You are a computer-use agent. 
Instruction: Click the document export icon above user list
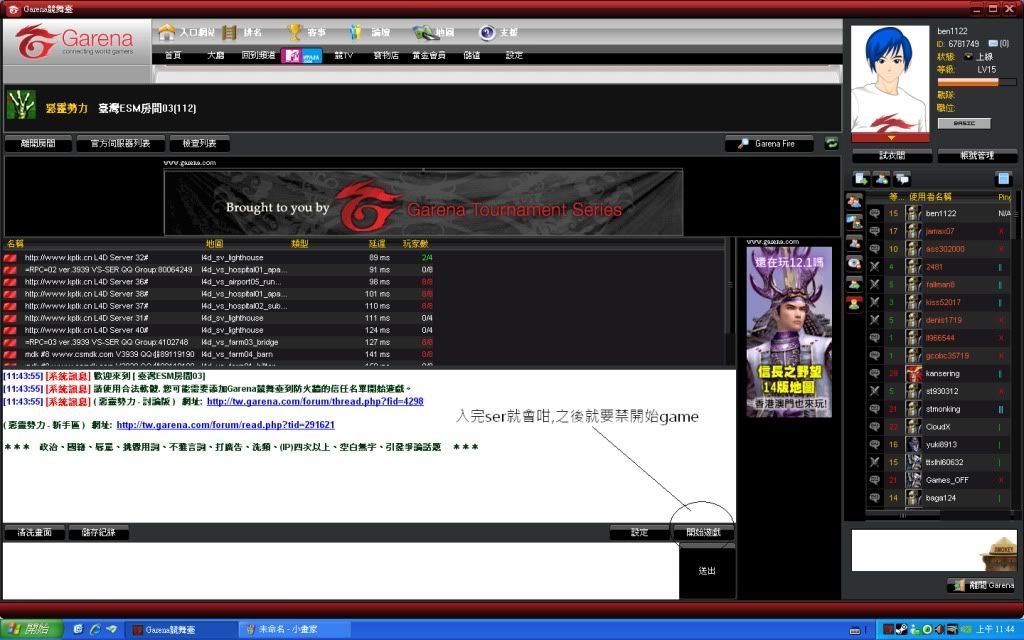tap(861, 178)
